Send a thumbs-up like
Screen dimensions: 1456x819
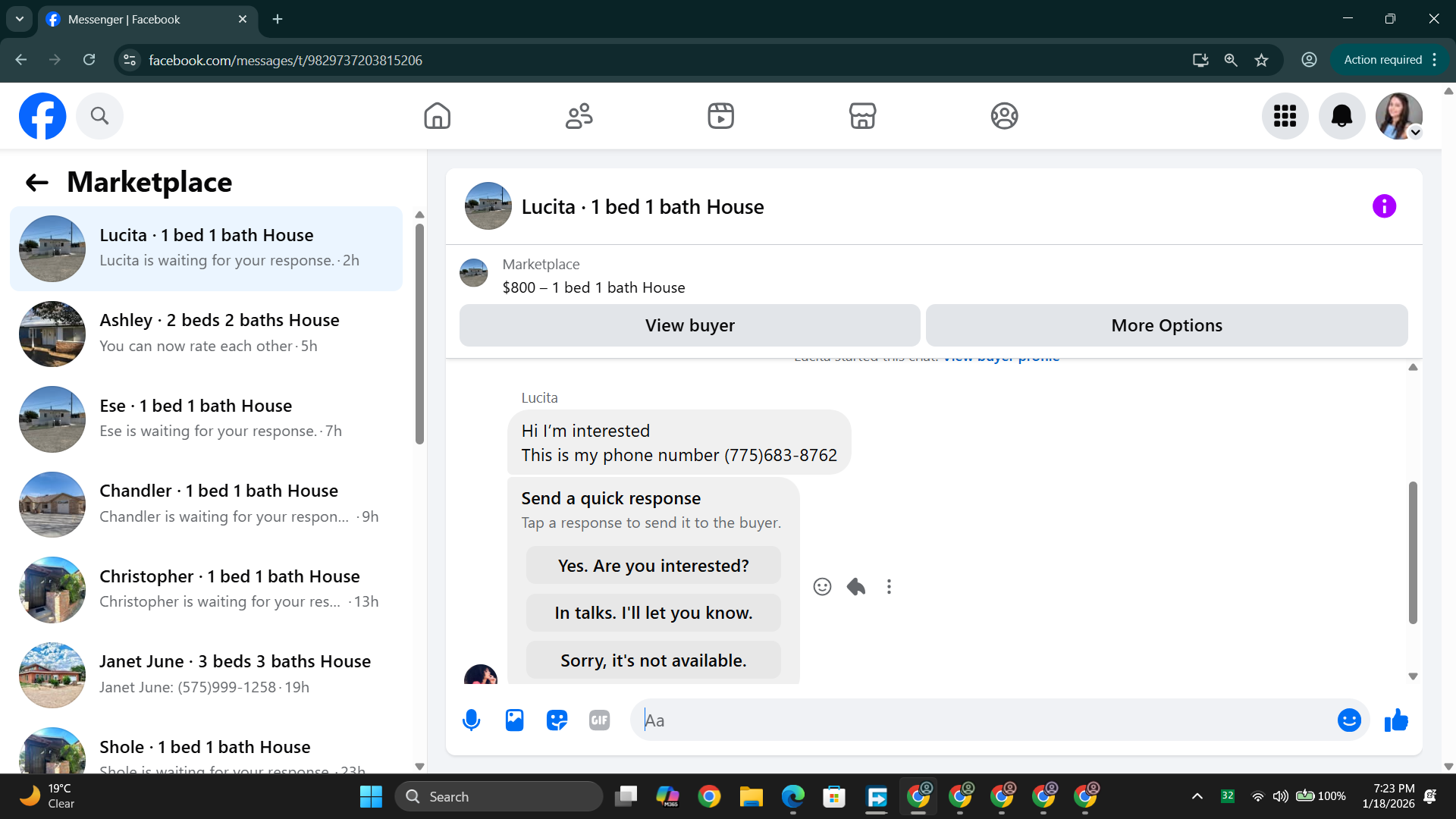[1396, 720]
